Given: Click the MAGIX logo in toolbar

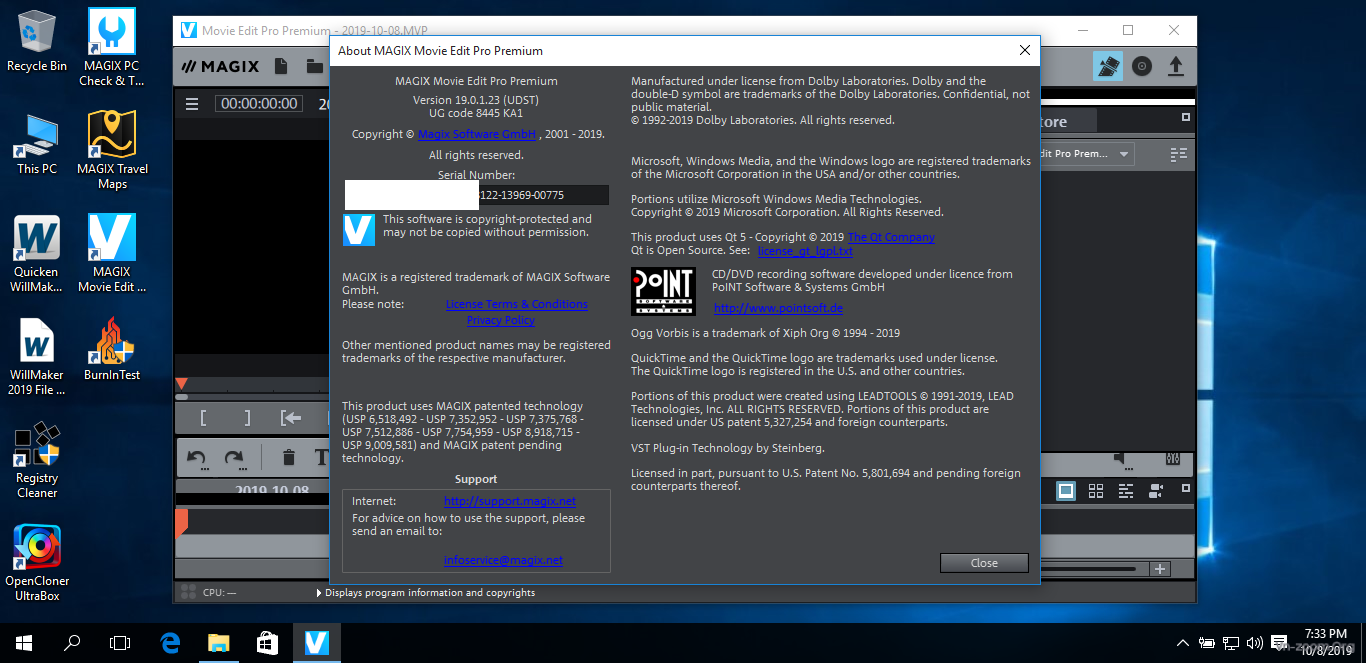Looking at the screenshot, I should [x=220, y=67].
